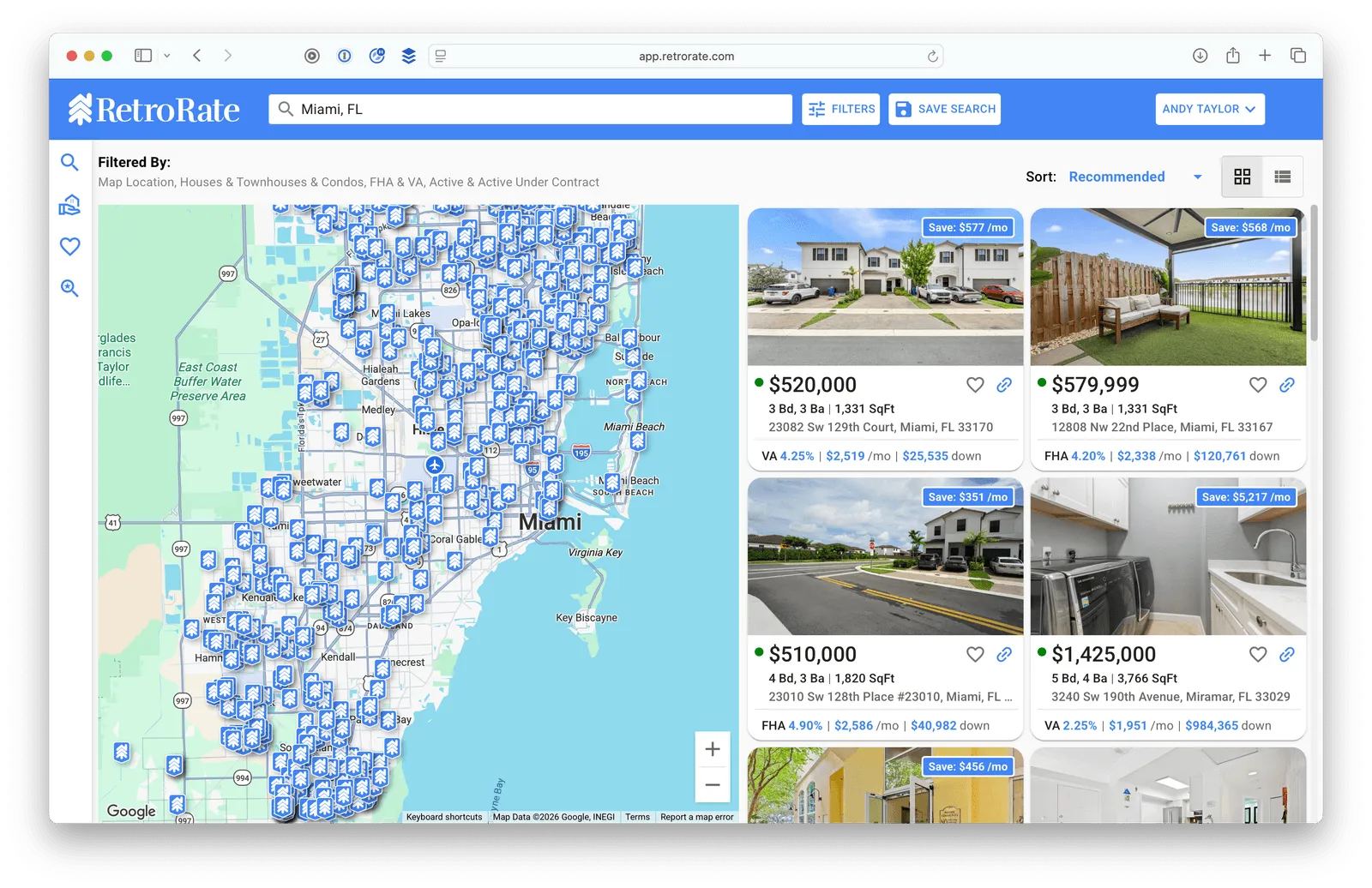Copy link for the $1,425,000 listing
Screen dimensions: 1372x888
click(x=1287, y=654)
